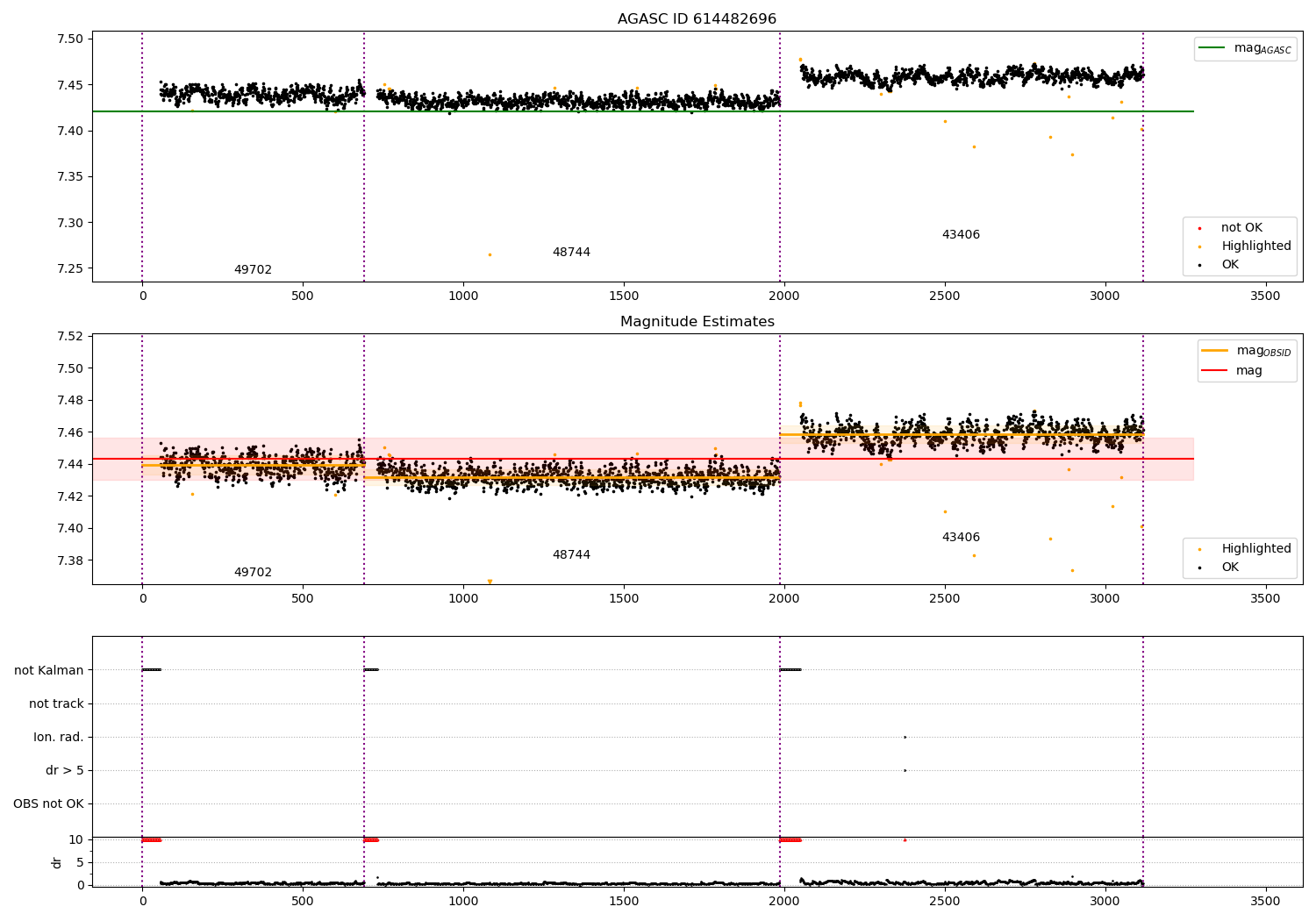Click the red 'mag' legend entry

click(1233, 371)
